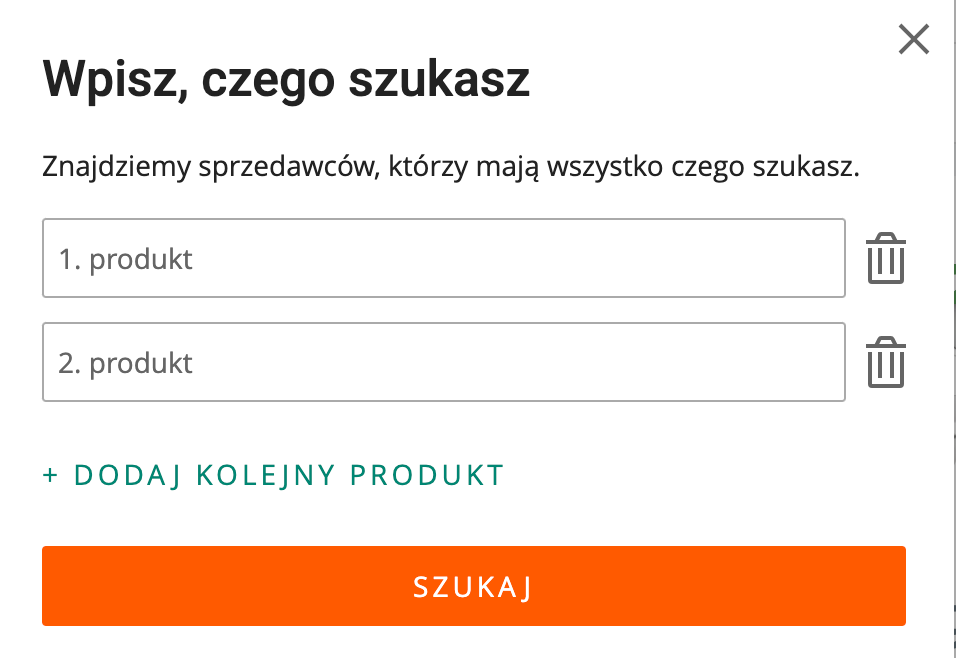This screenshot has height=658, width=956.
Task: Select the X icon above the trash icons
Action: 914,40
